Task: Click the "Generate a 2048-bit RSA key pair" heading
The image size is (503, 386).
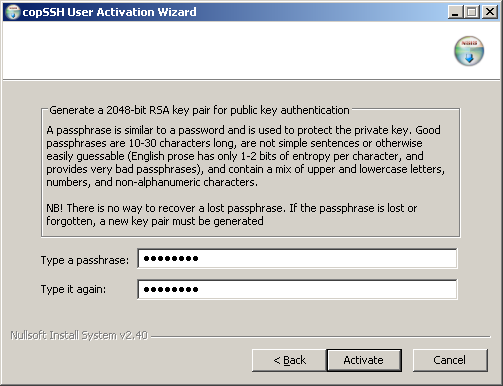Action: pos(199,110)
